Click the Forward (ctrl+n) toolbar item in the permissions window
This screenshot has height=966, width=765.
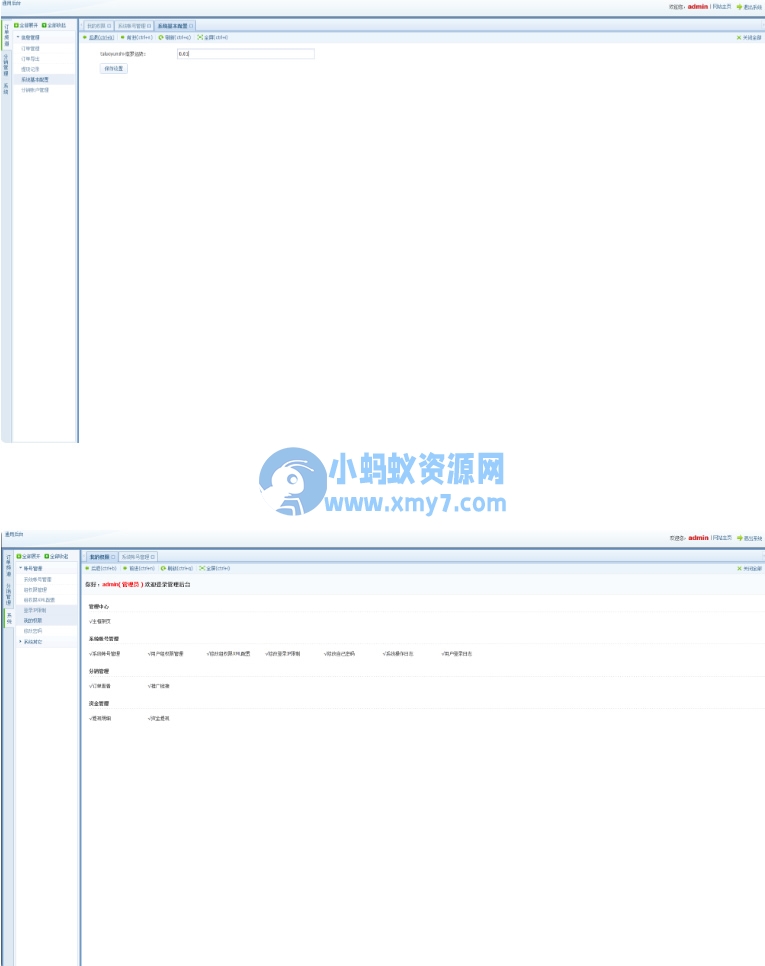pyautogui.click(x=139, y=569)
